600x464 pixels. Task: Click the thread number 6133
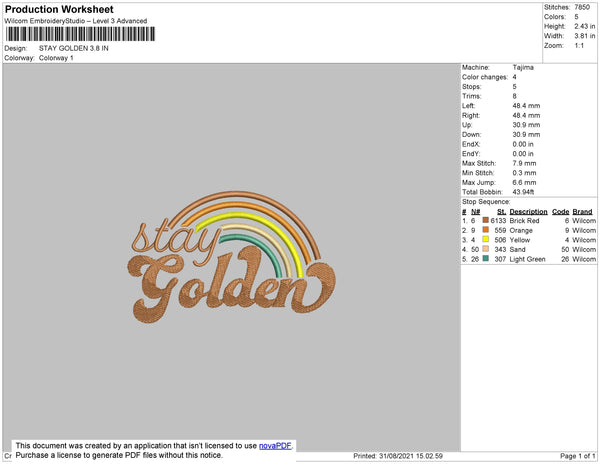point(498,221)
